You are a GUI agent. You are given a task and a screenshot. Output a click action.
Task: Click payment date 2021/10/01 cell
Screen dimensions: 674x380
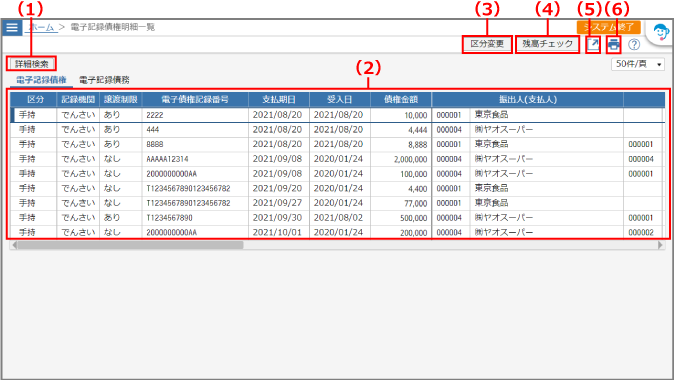pyautogui.click(x=279, y=233)
